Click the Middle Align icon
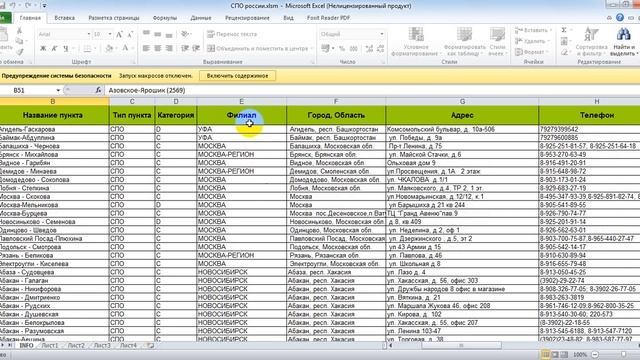The width and height of the screenshot is (640, 360). pos(158,34)
